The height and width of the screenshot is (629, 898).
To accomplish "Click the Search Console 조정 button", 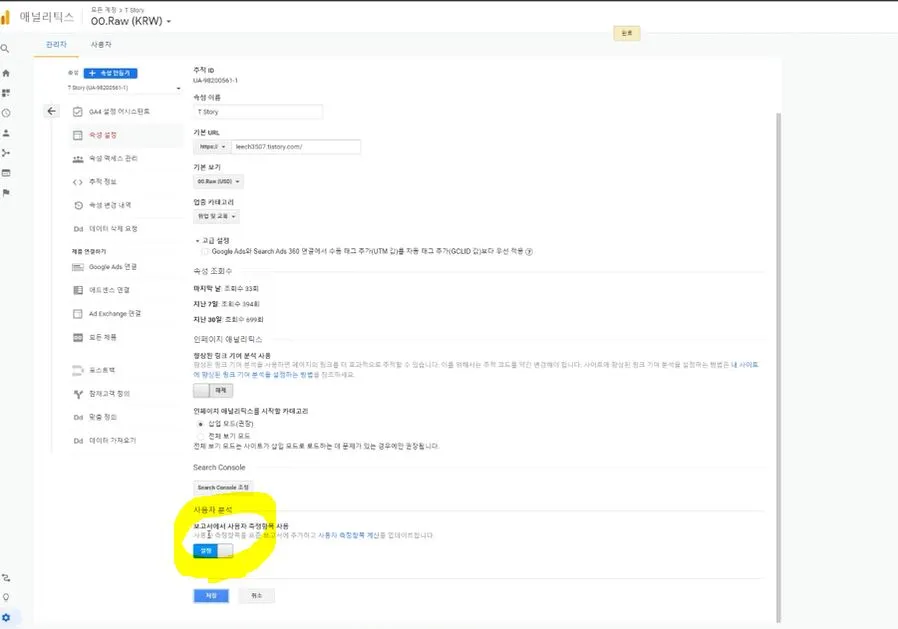I will click(223, 487).
